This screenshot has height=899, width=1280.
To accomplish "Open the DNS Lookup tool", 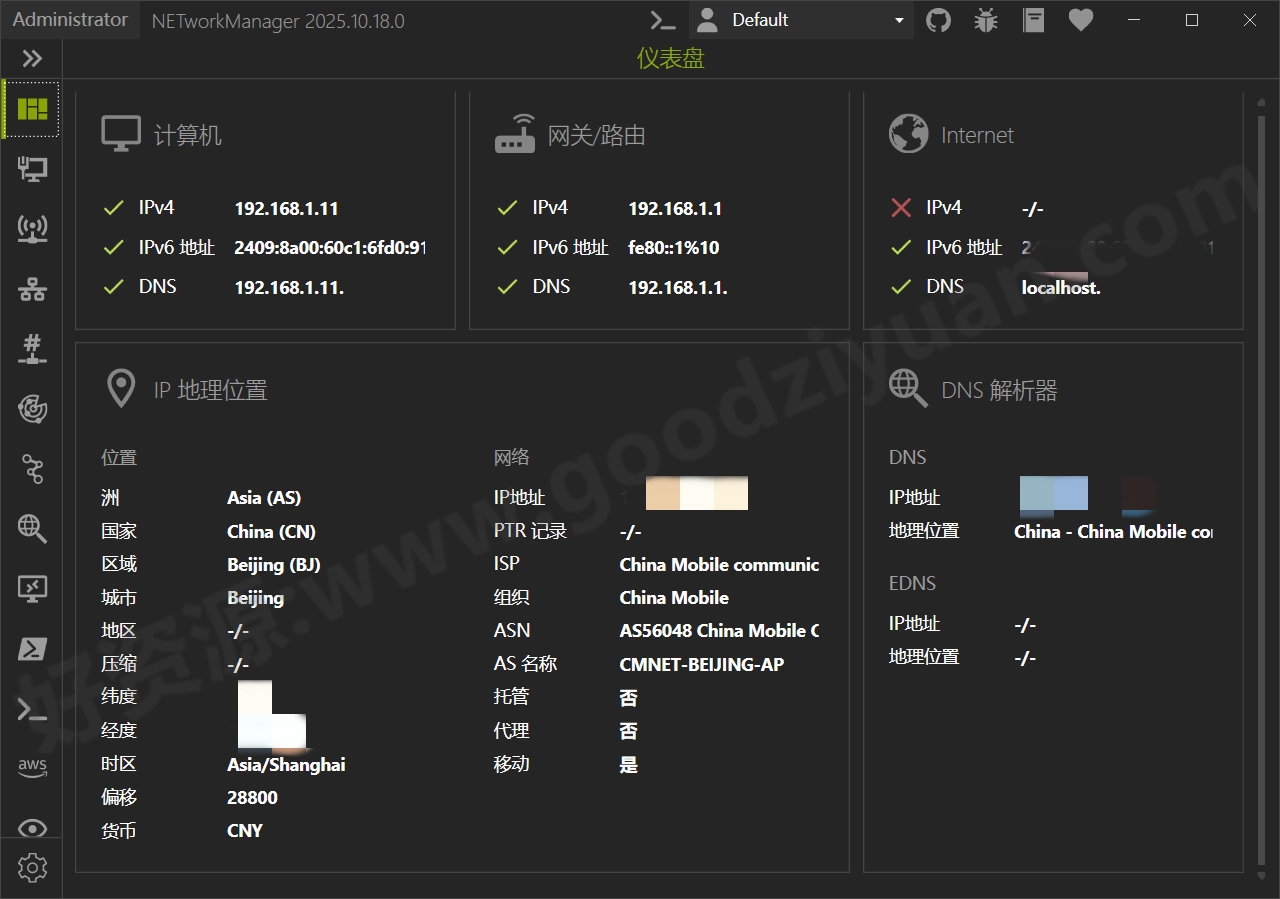I will 31,529.
